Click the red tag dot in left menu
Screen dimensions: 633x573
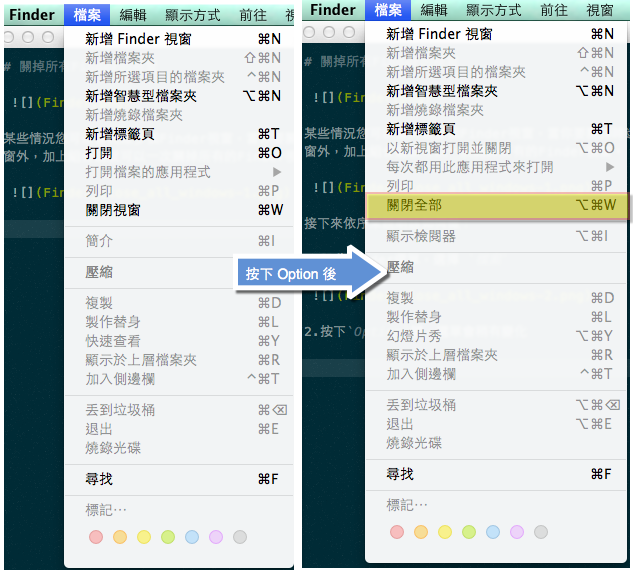click(x=96, y=537)
